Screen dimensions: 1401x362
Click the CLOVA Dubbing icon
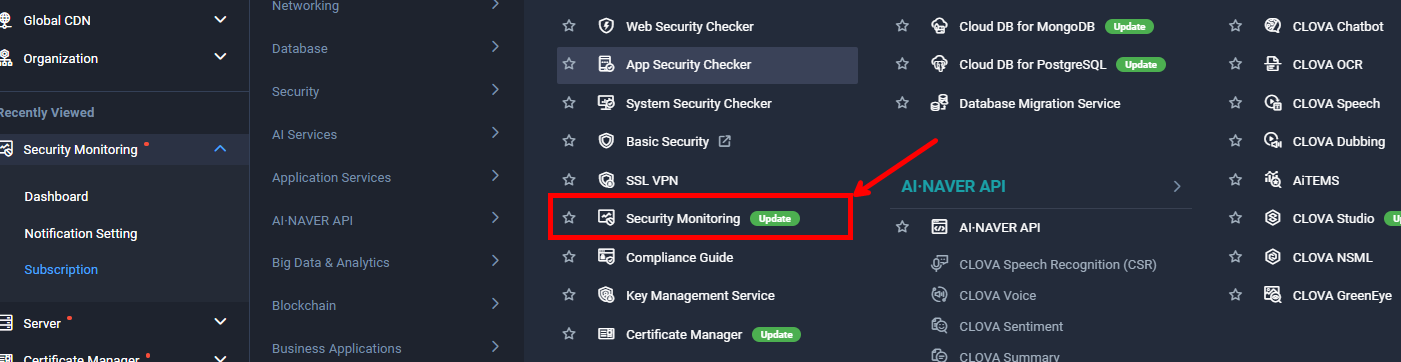[1273, 141]
